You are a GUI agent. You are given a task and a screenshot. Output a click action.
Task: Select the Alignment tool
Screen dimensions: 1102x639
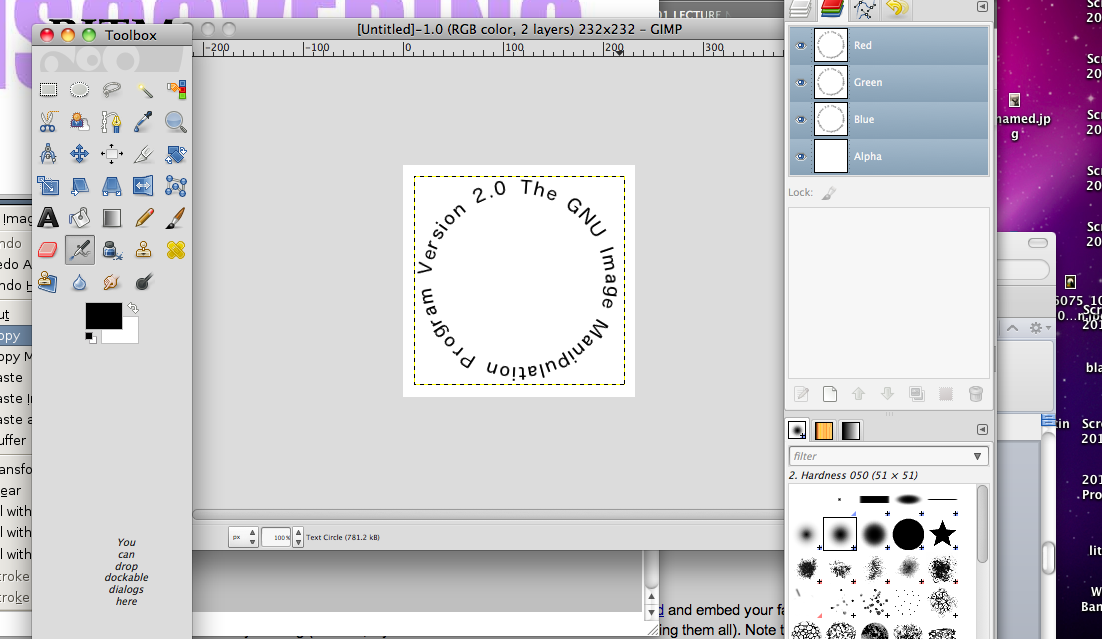pyautogui.click(x=111, y=153)
